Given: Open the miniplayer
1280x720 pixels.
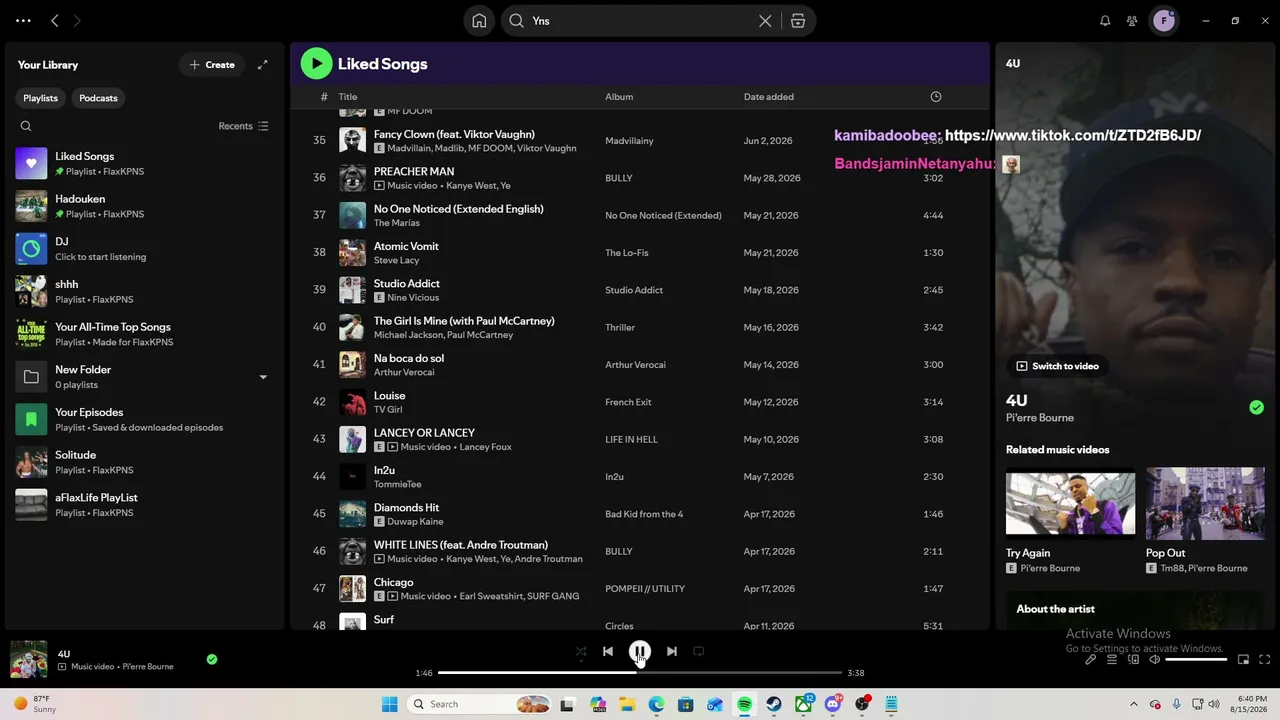Looking at the screenshot, I should (1243, 660).
